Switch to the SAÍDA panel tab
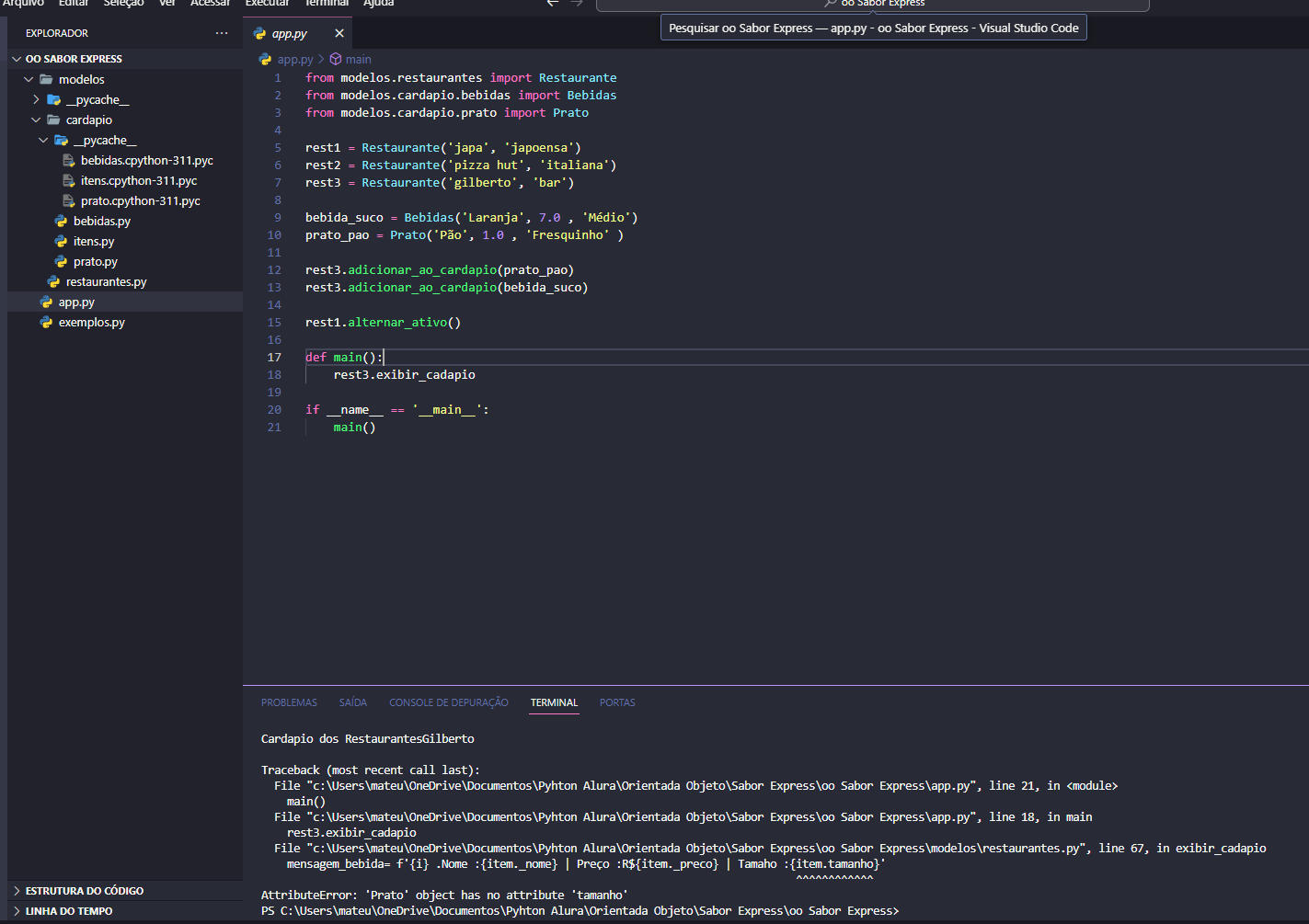Screen dimensions: 1309x924 [353, 702]
